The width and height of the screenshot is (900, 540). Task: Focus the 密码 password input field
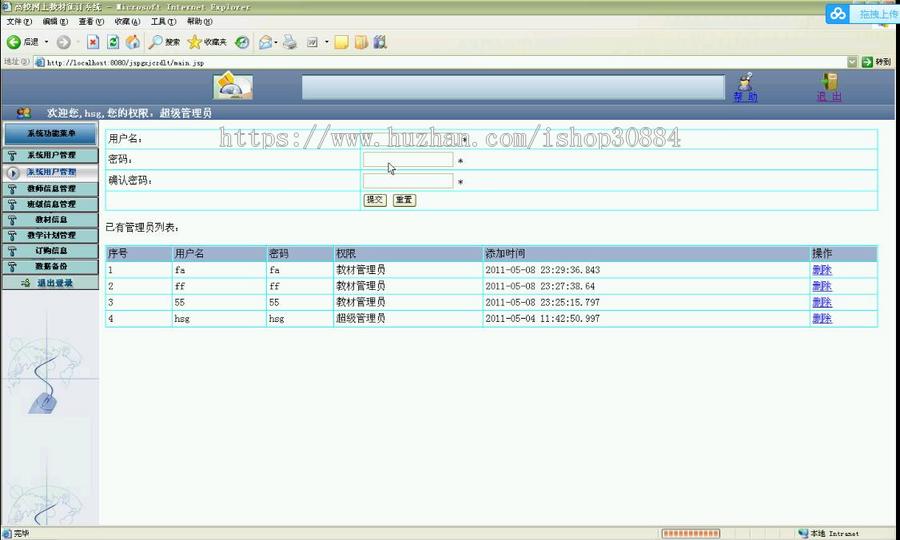pyautogui.click(x=408, y=160)
